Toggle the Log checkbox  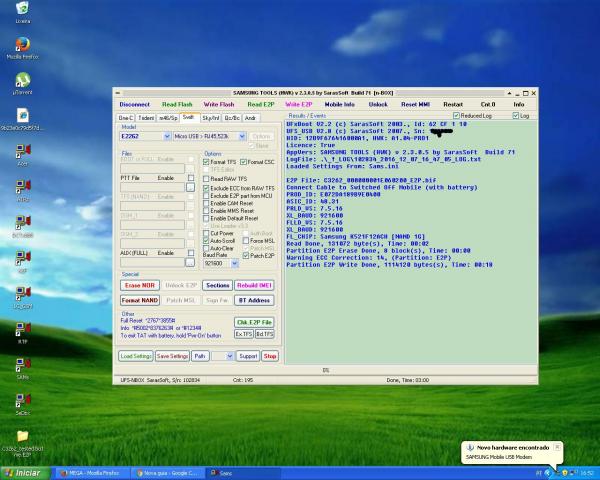[515, 115]
